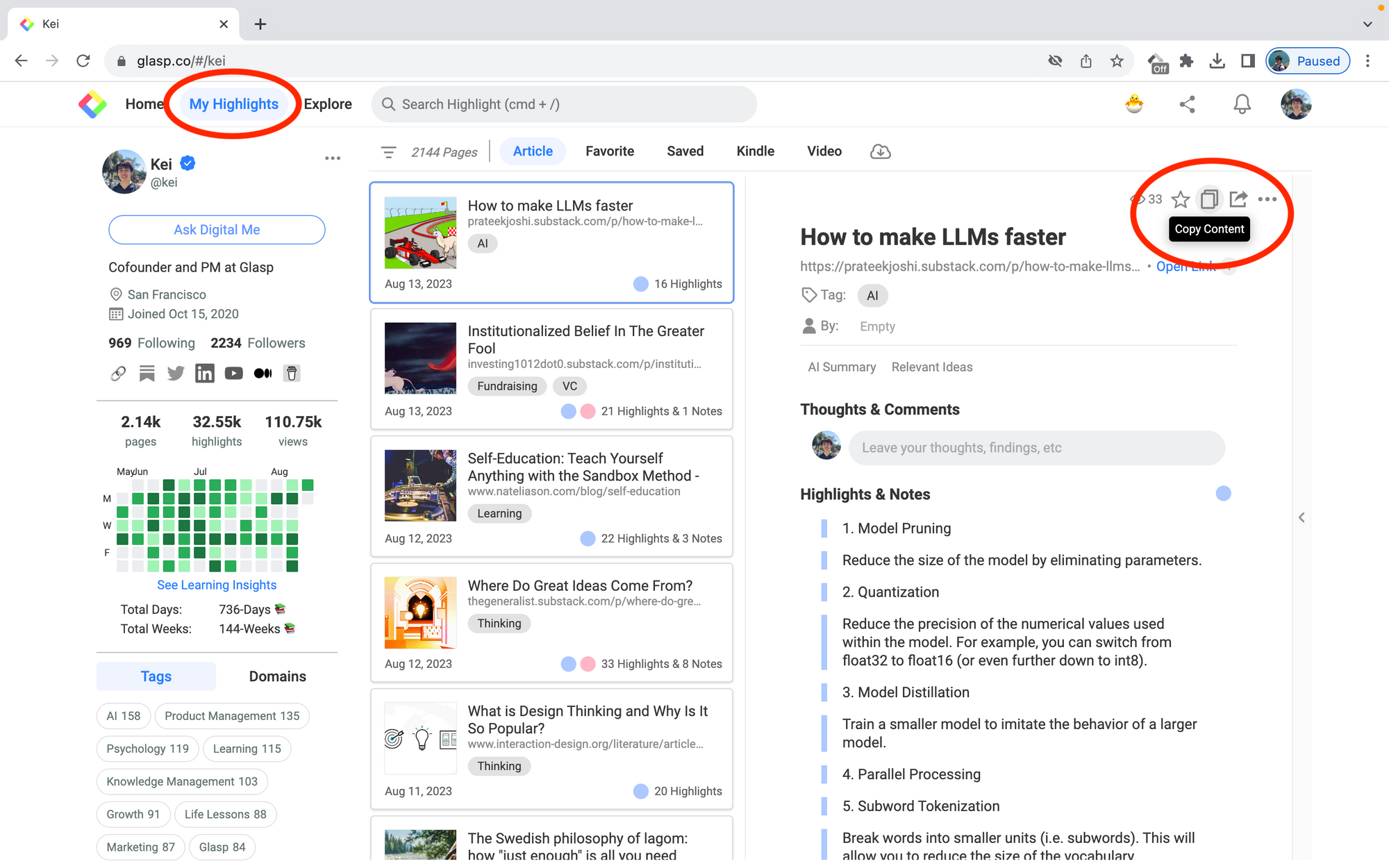Click the 2234 Followers count
Viewport: 1389px width, 868px height.
258,343
